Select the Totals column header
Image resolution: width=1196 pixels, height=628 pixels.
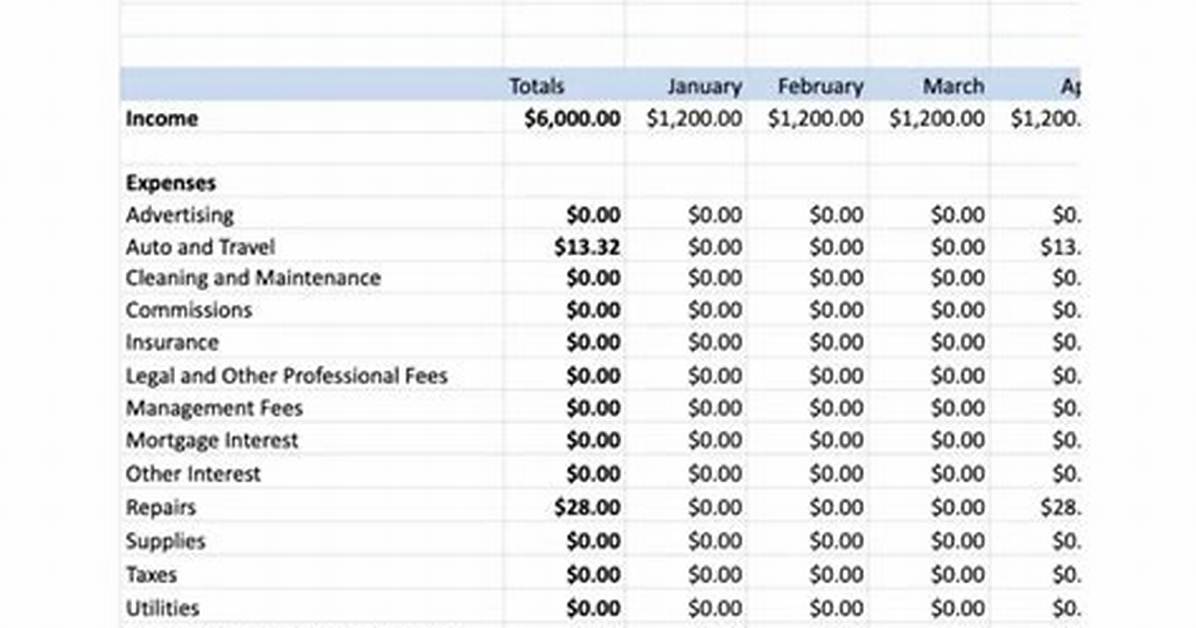[x=536, y=86]
